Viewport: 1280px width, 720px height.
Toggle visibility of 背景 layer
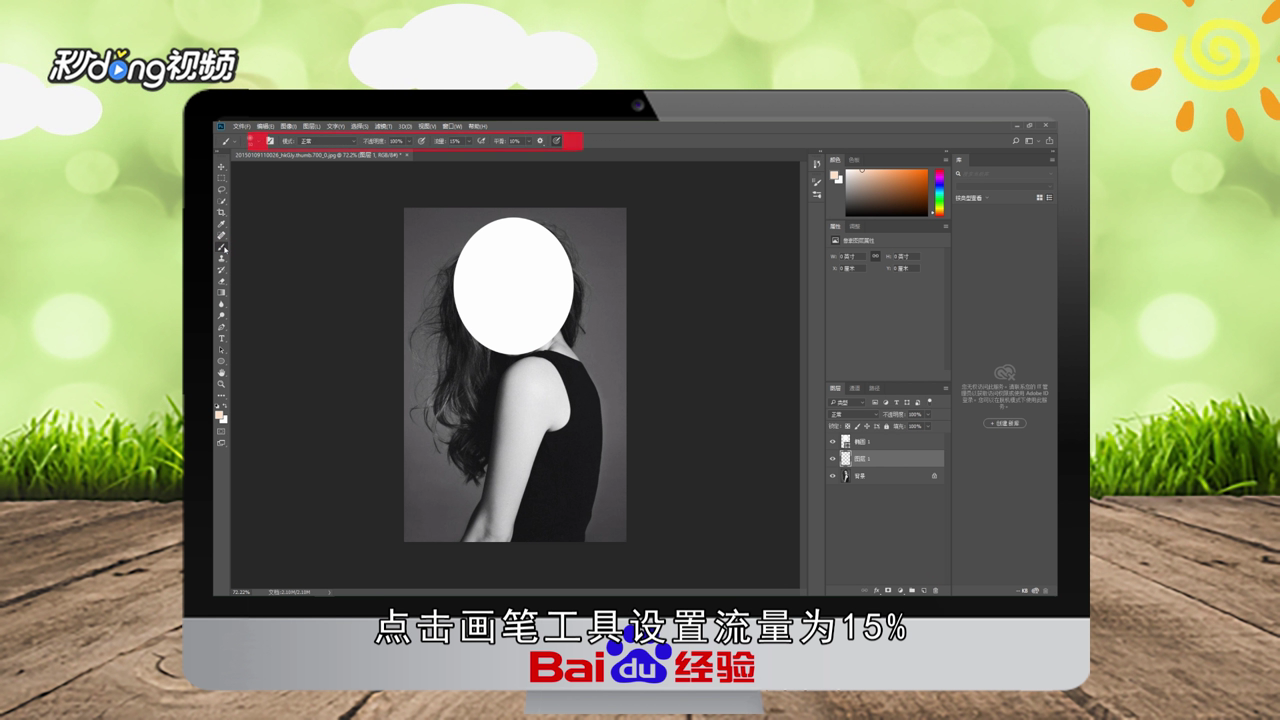point(832,476)
